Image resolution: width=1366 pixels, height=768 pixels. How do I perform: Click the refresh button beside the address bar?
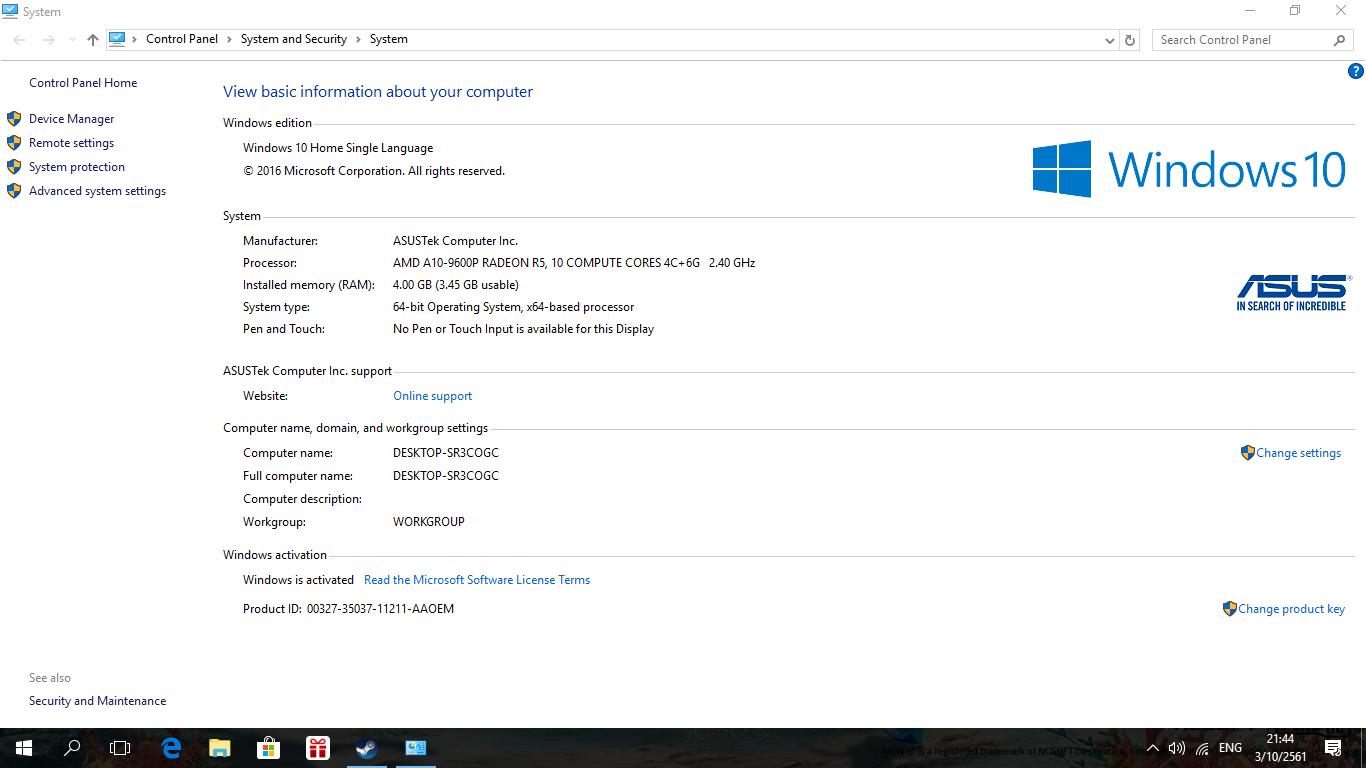(1130, 40)
